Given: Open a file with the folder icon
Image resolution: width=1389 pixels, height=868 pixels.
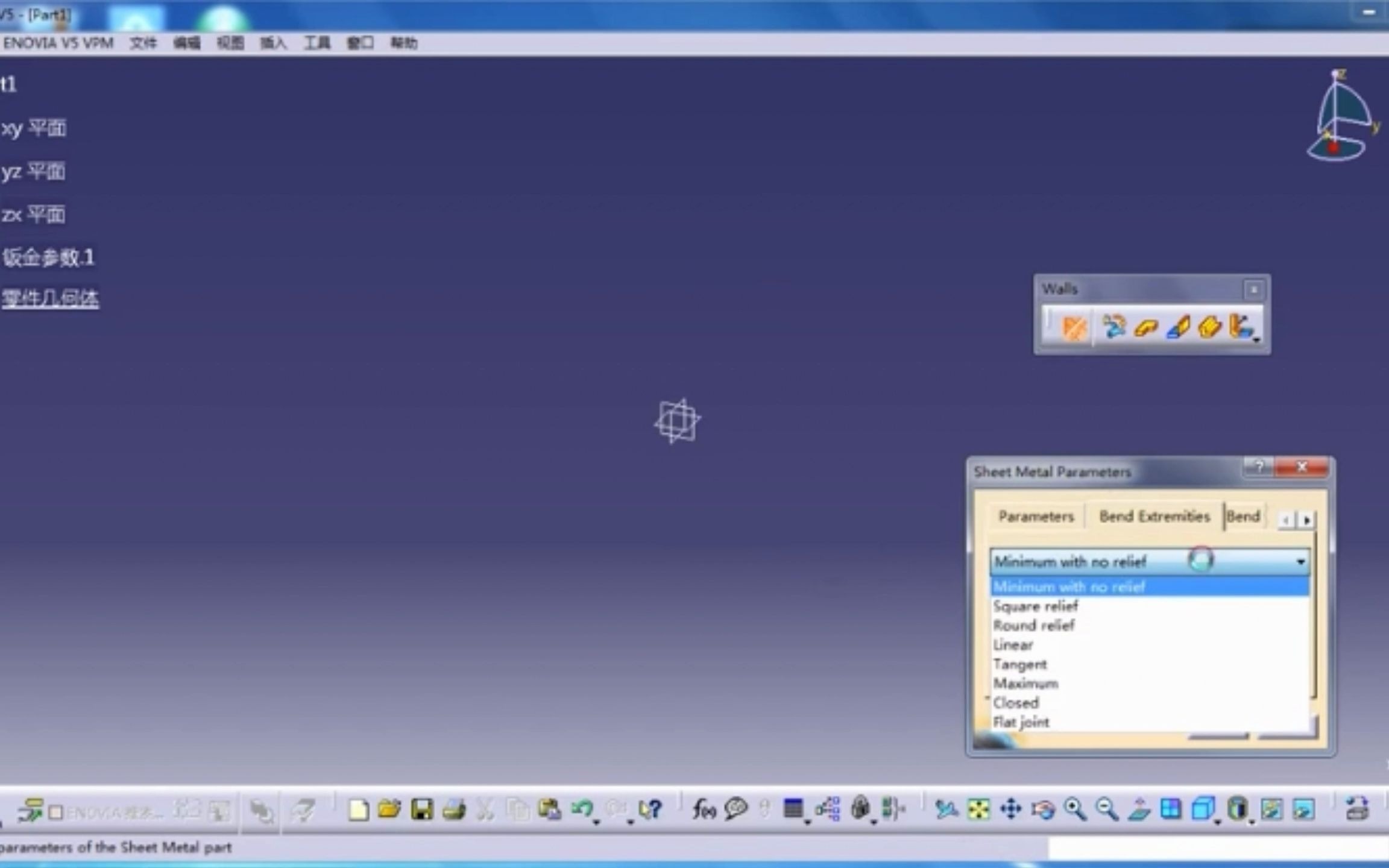Looking at the screenshot, I should click(x=389, y=810).
